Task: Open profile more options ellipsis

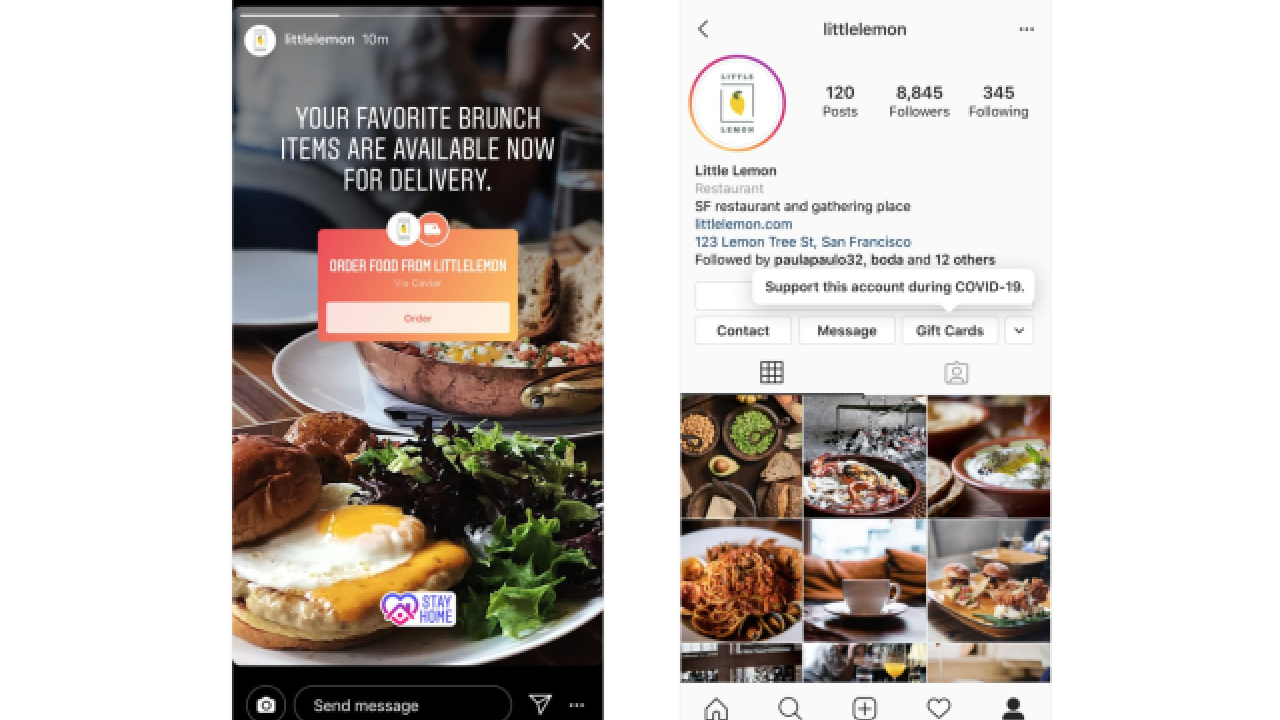Action: point(1027,29)
